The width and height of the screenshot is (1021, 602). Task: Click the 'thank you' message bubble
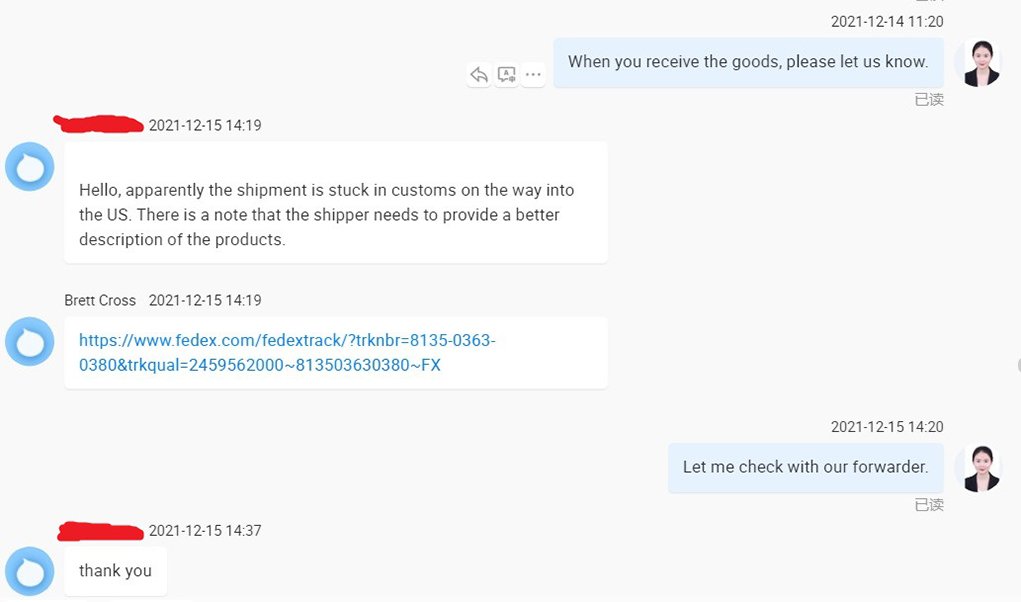click(115, 571)
